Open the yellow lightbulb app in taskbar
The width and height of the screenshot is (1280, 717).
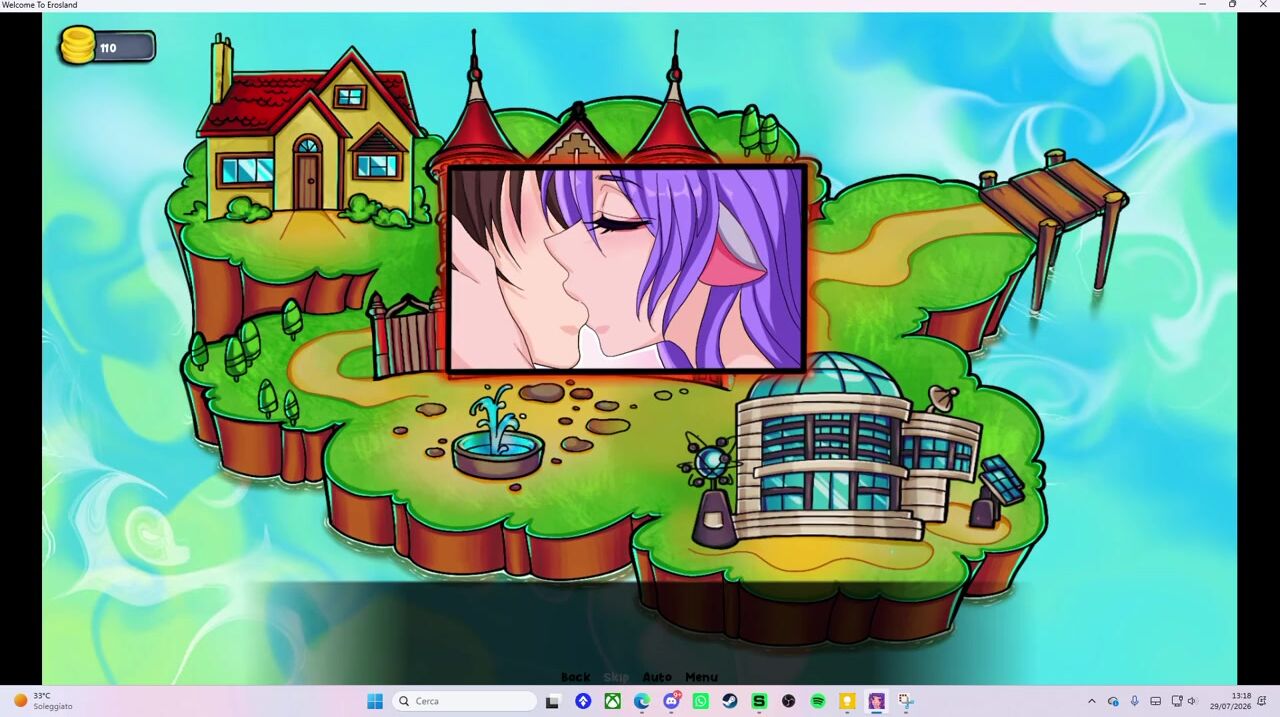[x=847, y=701]
